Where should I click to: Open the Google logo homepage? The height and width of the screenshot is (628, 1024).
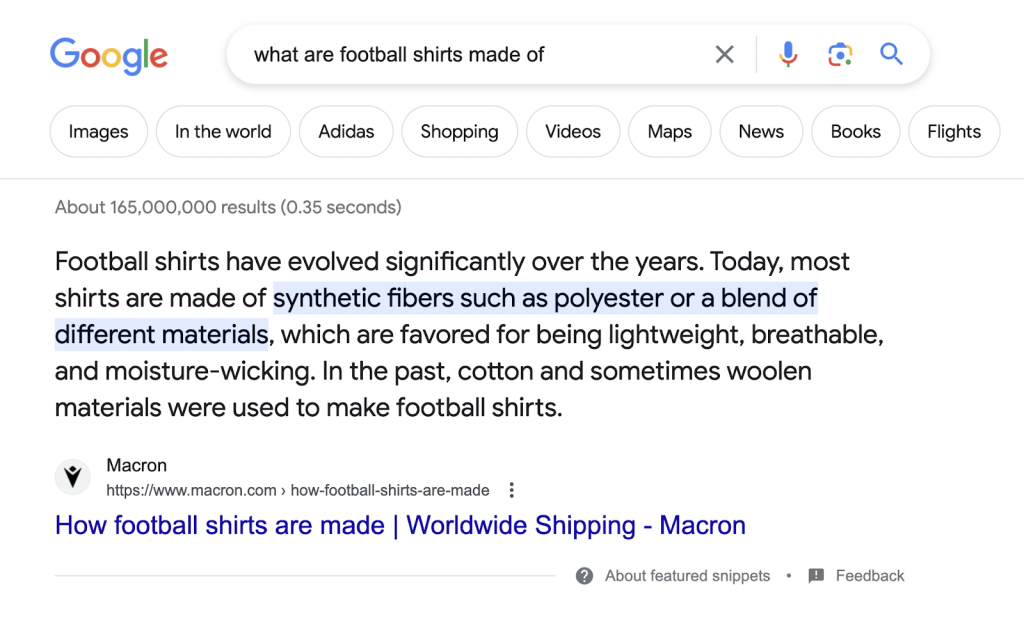pyautogui.click(x=109, y=56)
